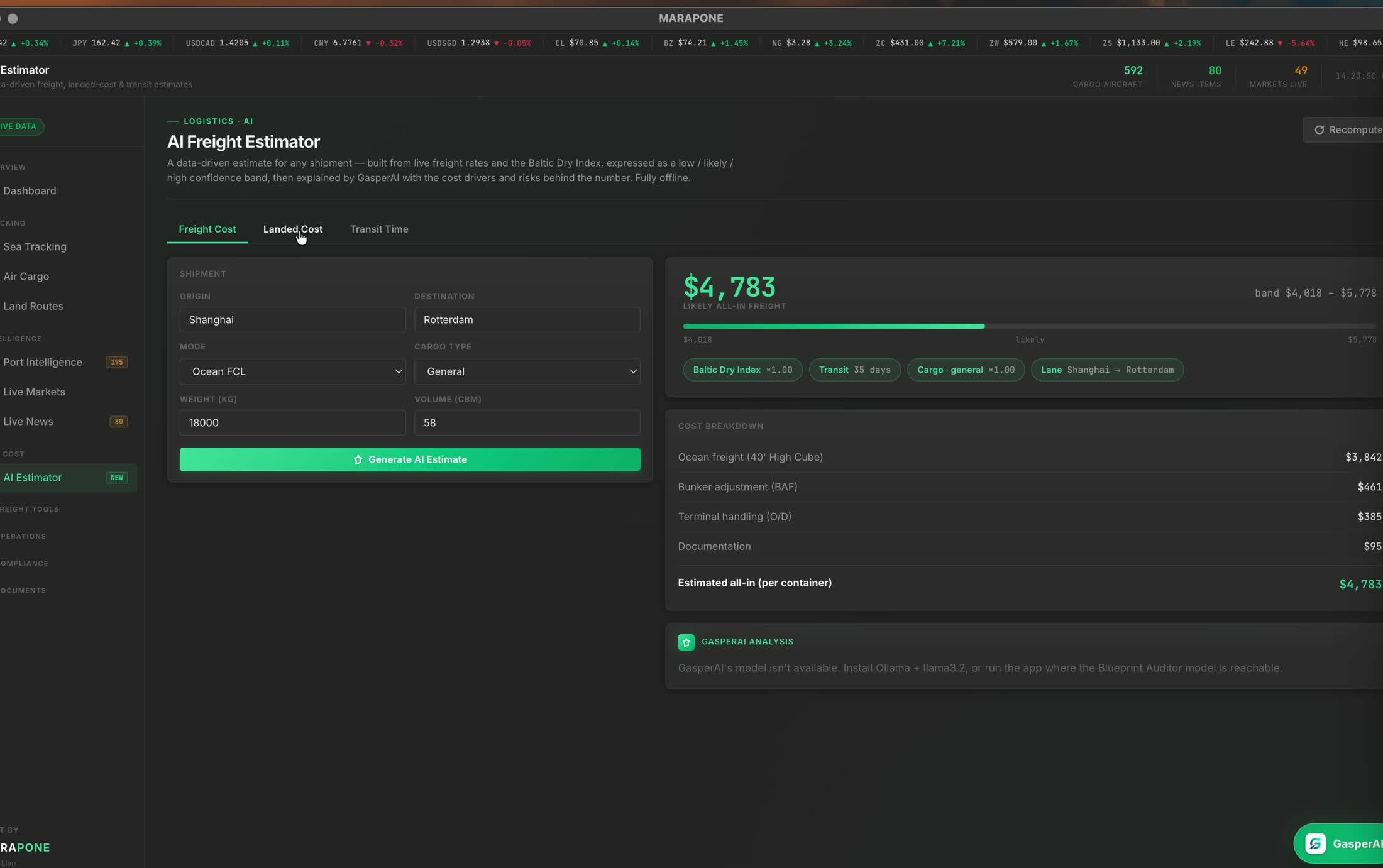The height and width of the screenshot is (868, 1383).
Task: Open Air Cargo in the sidebar
Action: click(x=68, y=276)
